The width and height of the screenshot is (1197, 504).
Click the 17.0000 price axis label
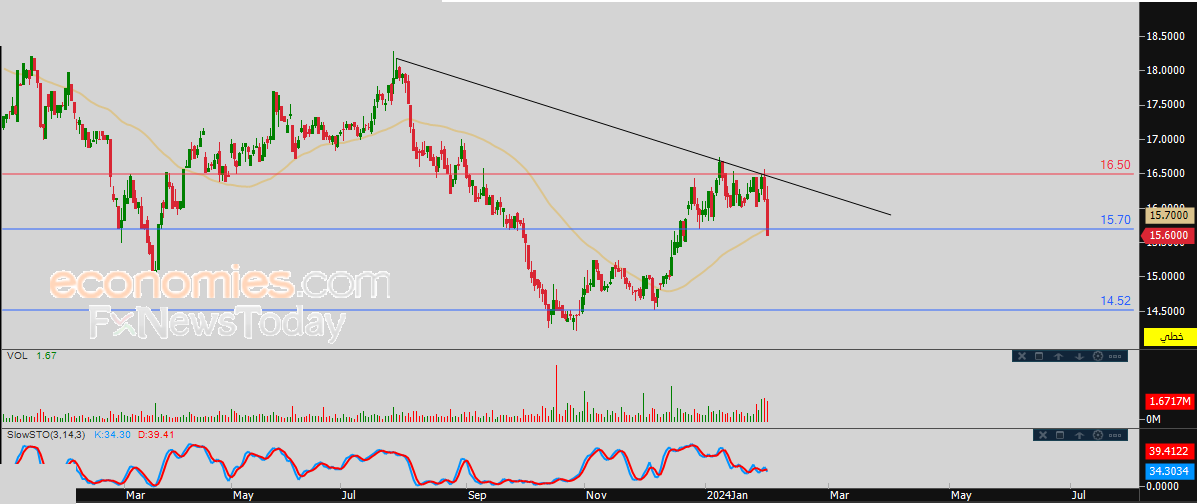(x=1166, y=139)
